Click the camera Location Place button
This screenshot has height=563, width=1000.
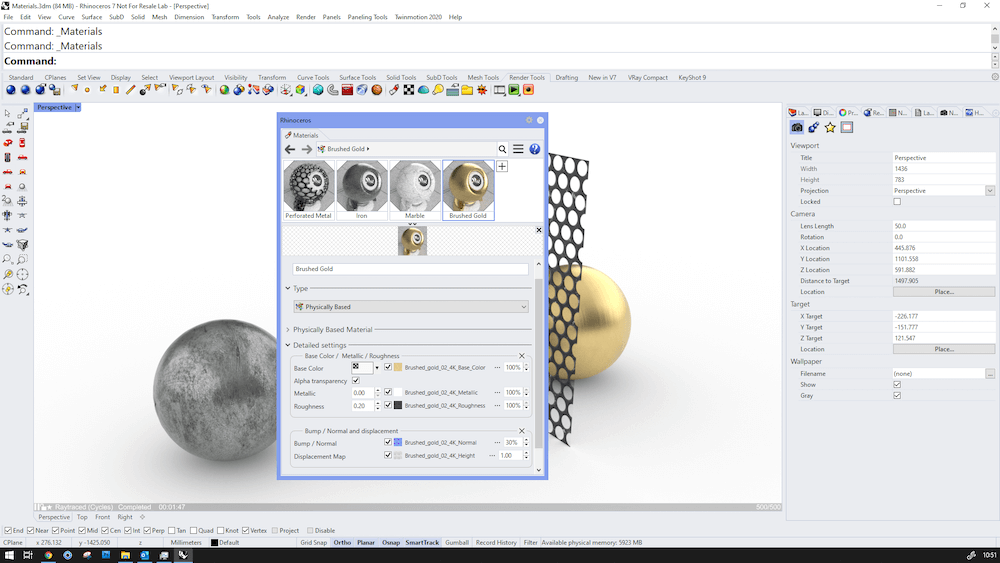[944, 292]
